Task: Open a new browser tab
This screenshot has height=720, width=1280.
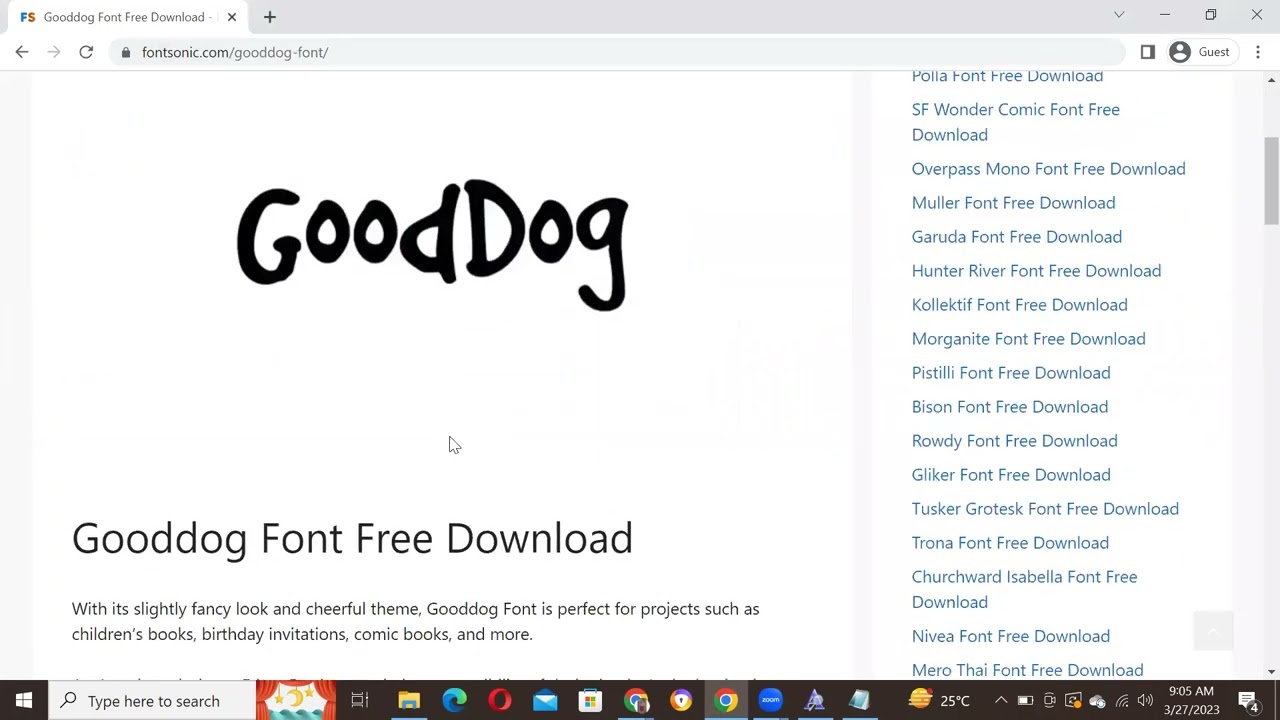Action: click(x=270, y=17)
